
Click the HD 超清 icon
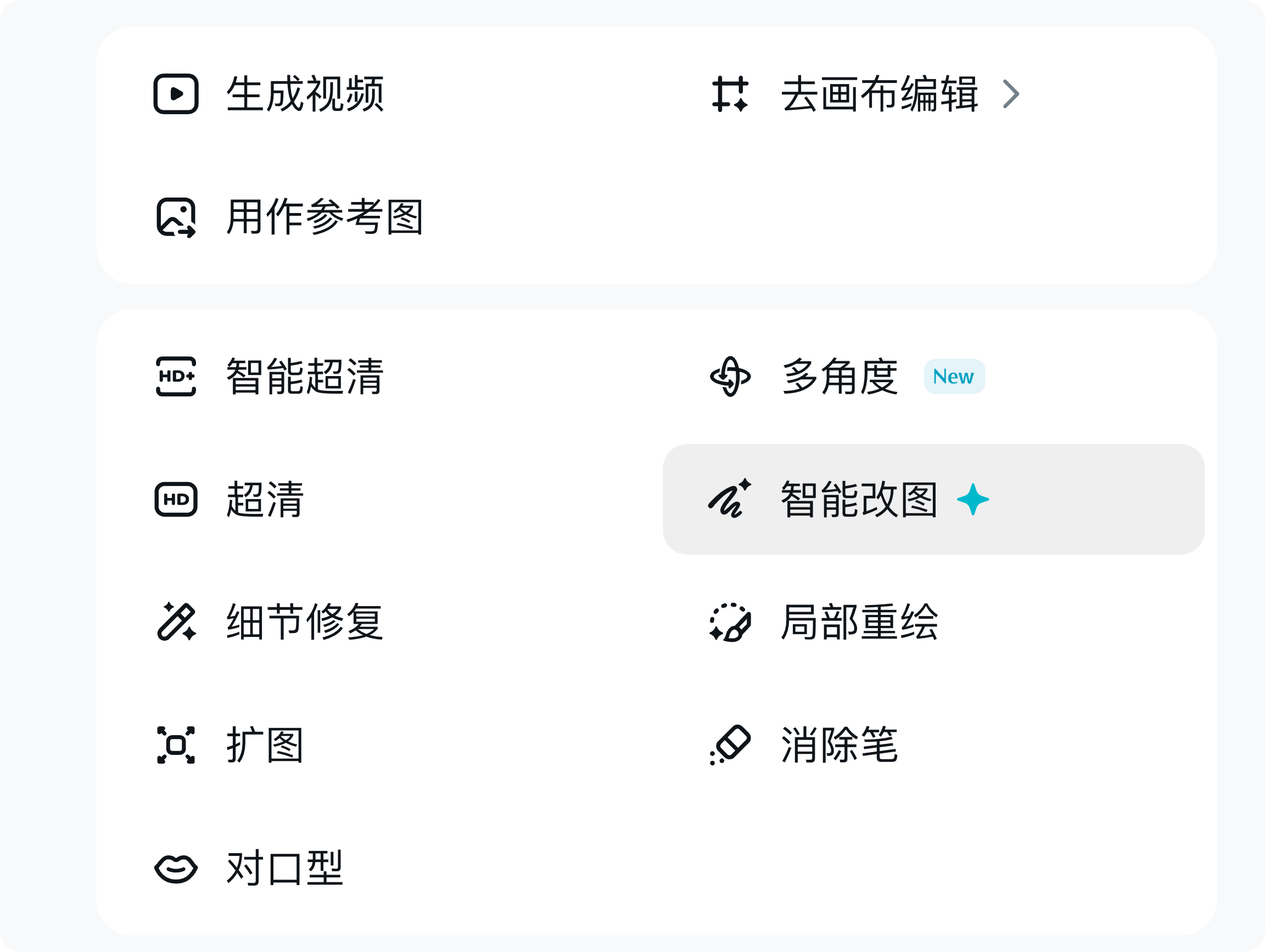pos(176,499)
